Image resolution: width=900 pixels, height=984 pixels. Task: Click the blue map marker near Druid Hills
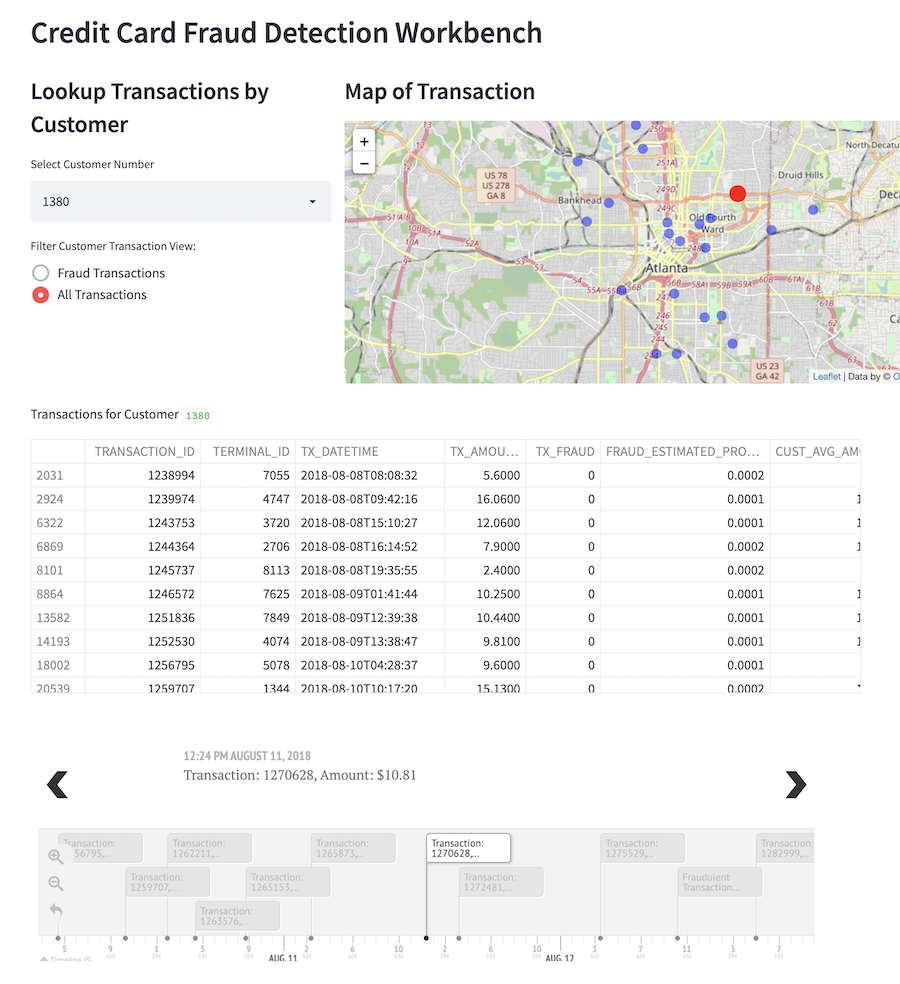813,210
